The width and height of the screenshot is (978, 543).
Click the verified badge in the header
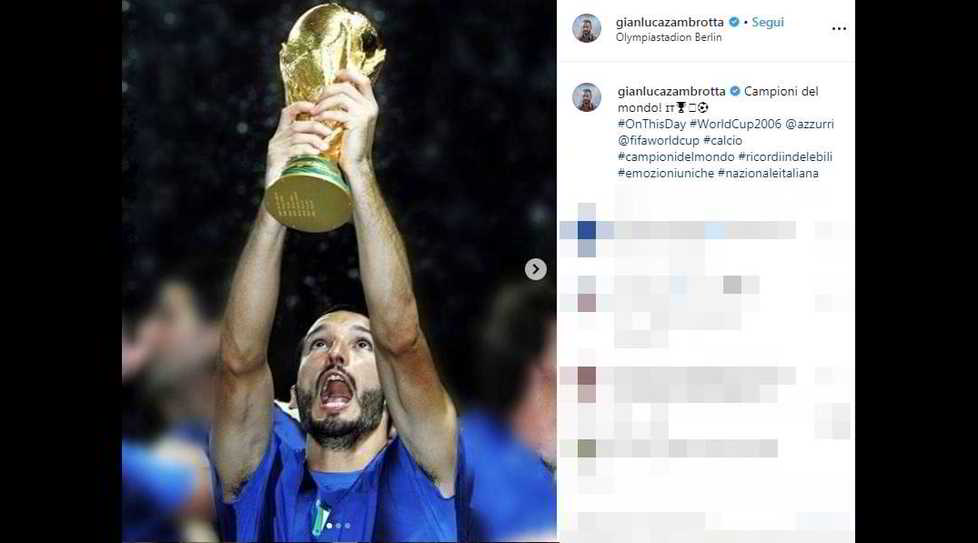(x=734, y=22)
